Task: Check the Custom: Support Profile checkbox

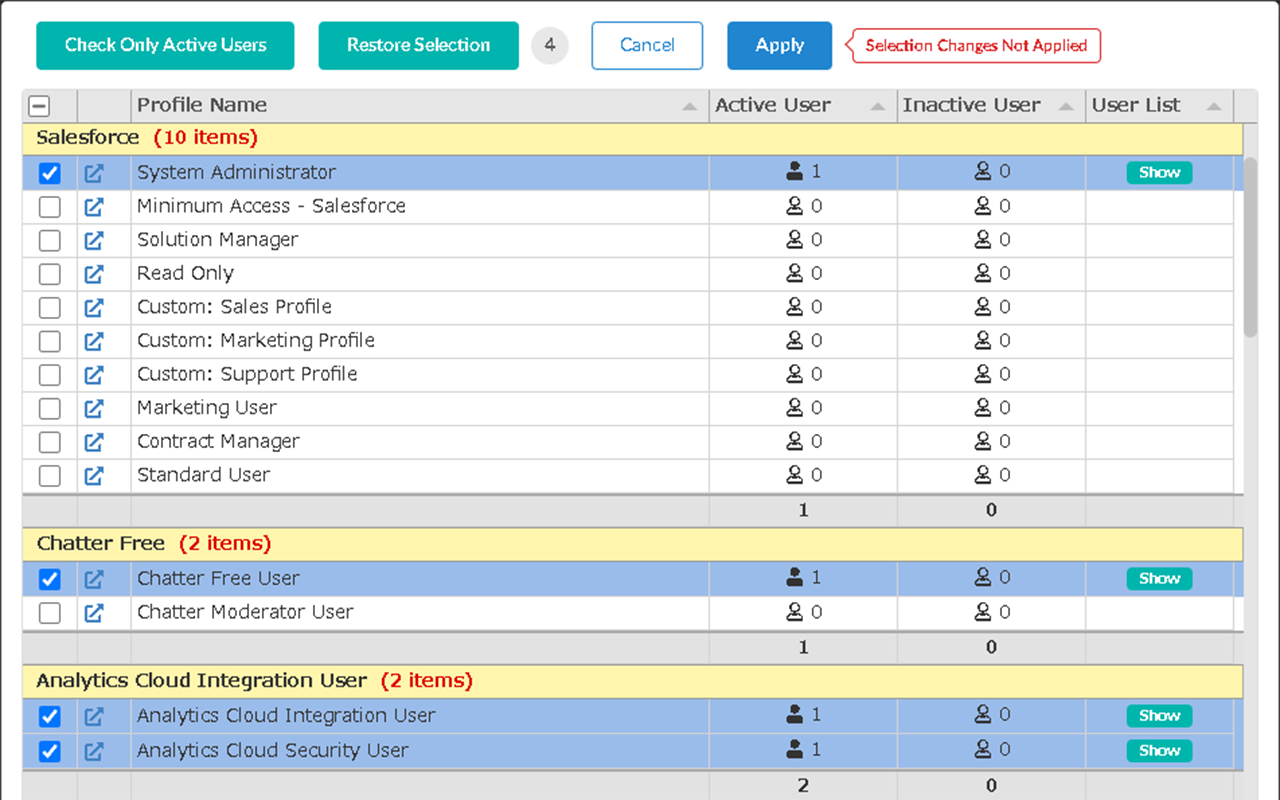Action: (x=49, y=375)
